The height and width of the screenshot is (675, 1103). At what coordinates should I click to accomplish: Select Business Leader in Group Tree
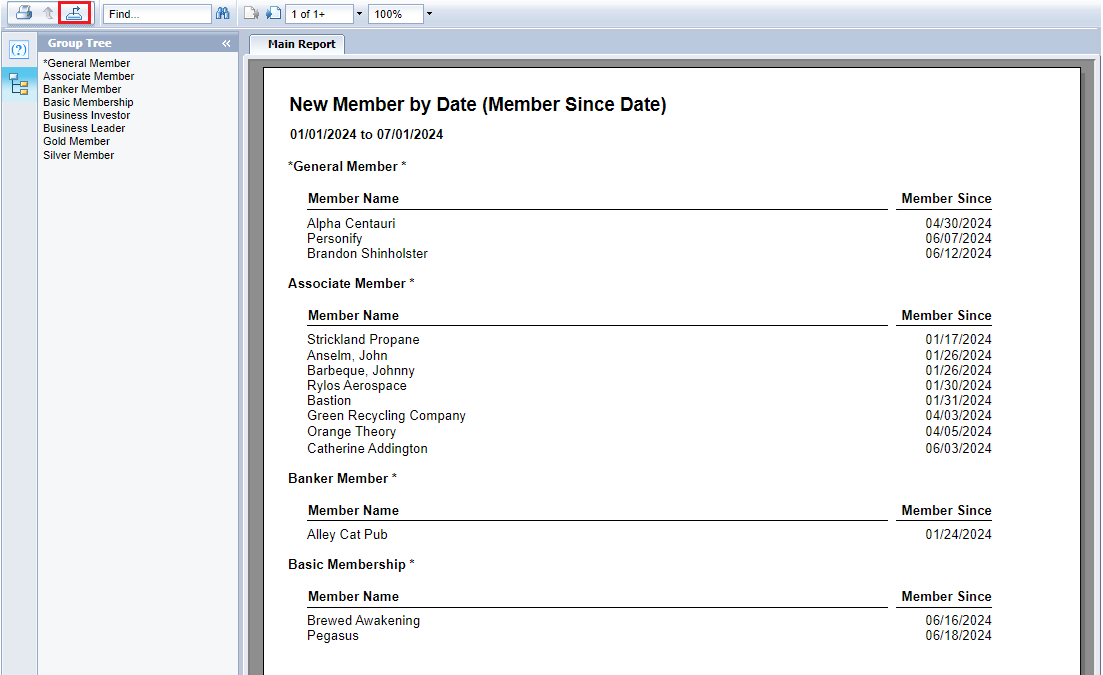coord(84,128)
